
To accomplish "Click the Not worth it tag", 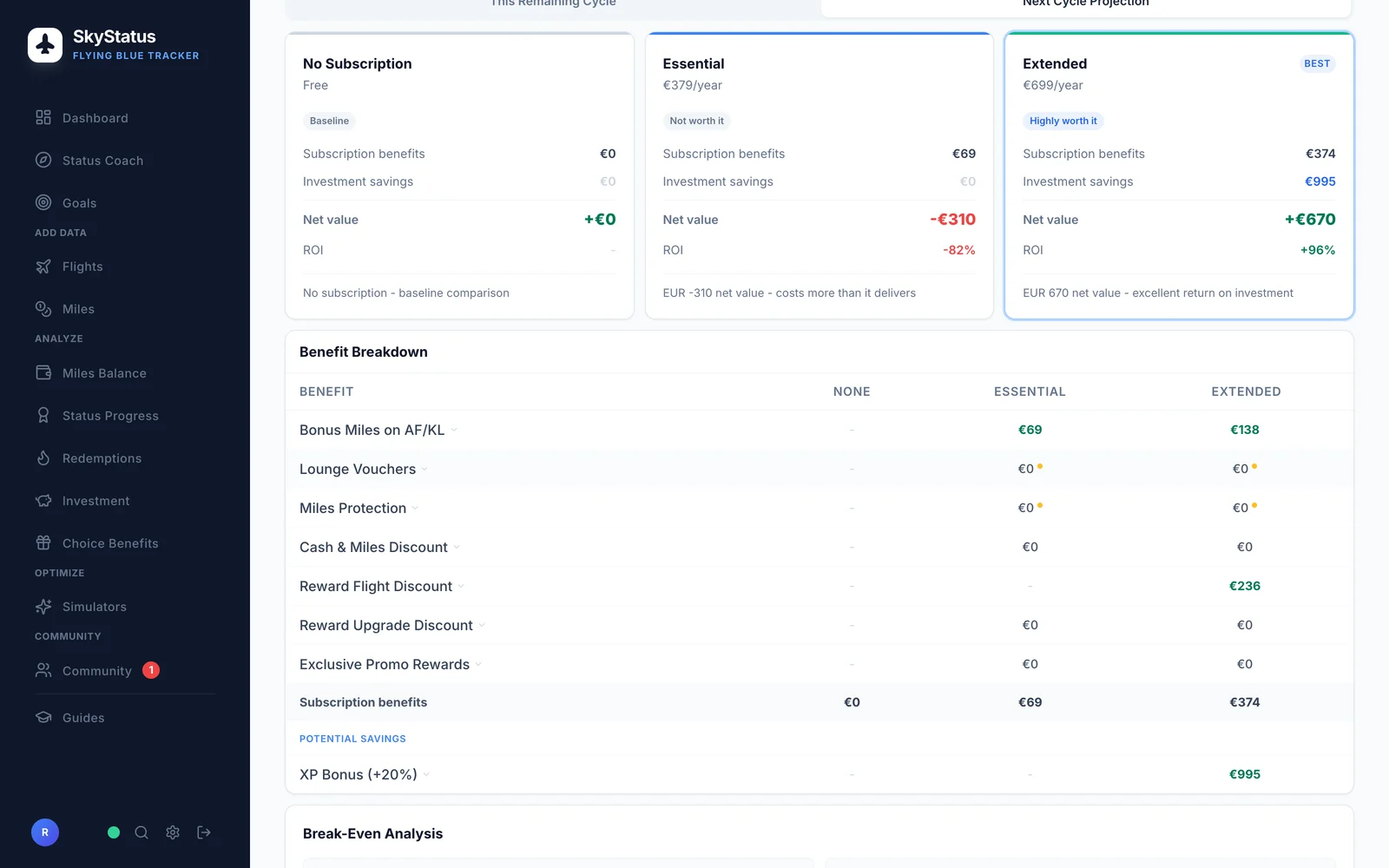I will tap(696, 121).
